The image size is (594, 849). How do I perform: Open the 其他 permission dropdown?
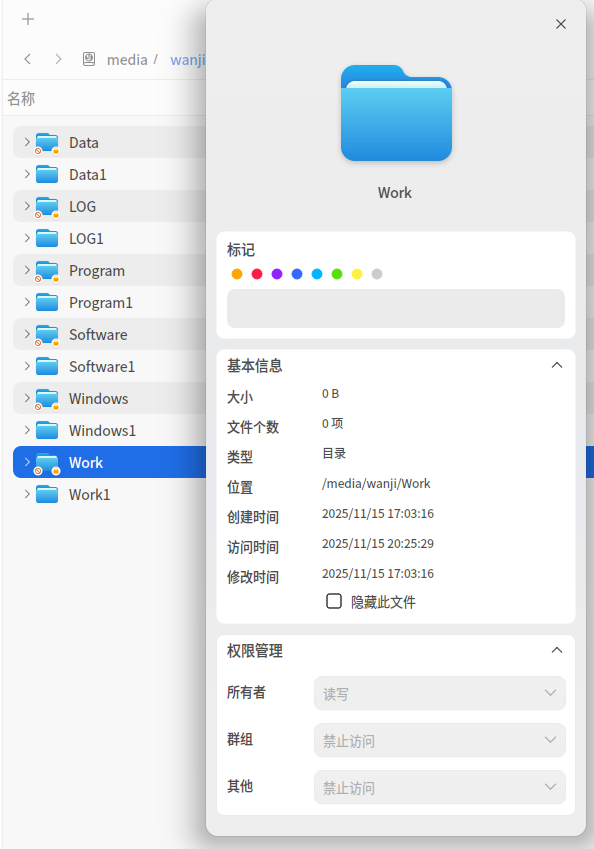coord(440,787)
